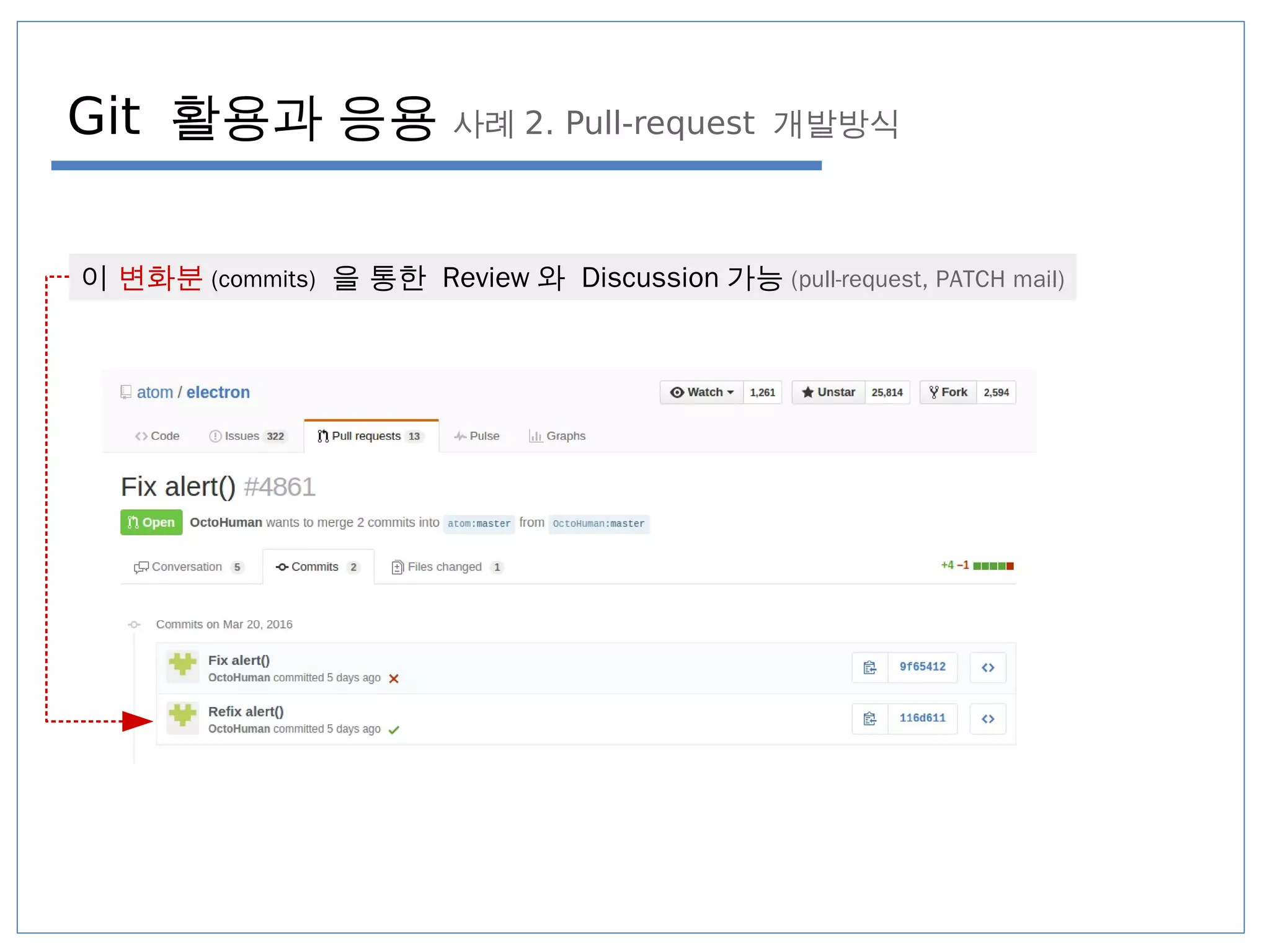Open the Fix alert() commit title
The image size is (1270, 952).
pos(239,661)
